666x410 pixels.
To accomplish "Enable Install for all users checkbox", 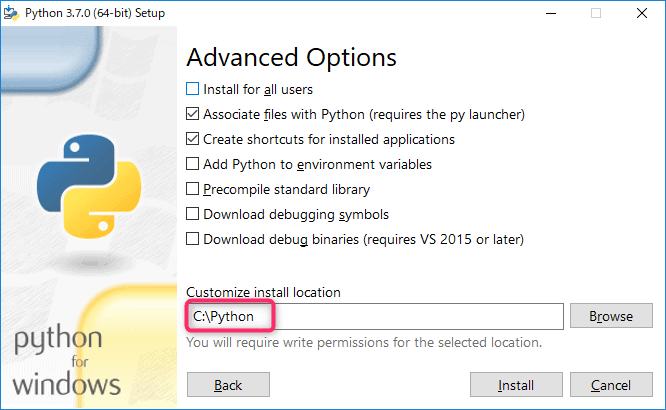I will 193,89.
